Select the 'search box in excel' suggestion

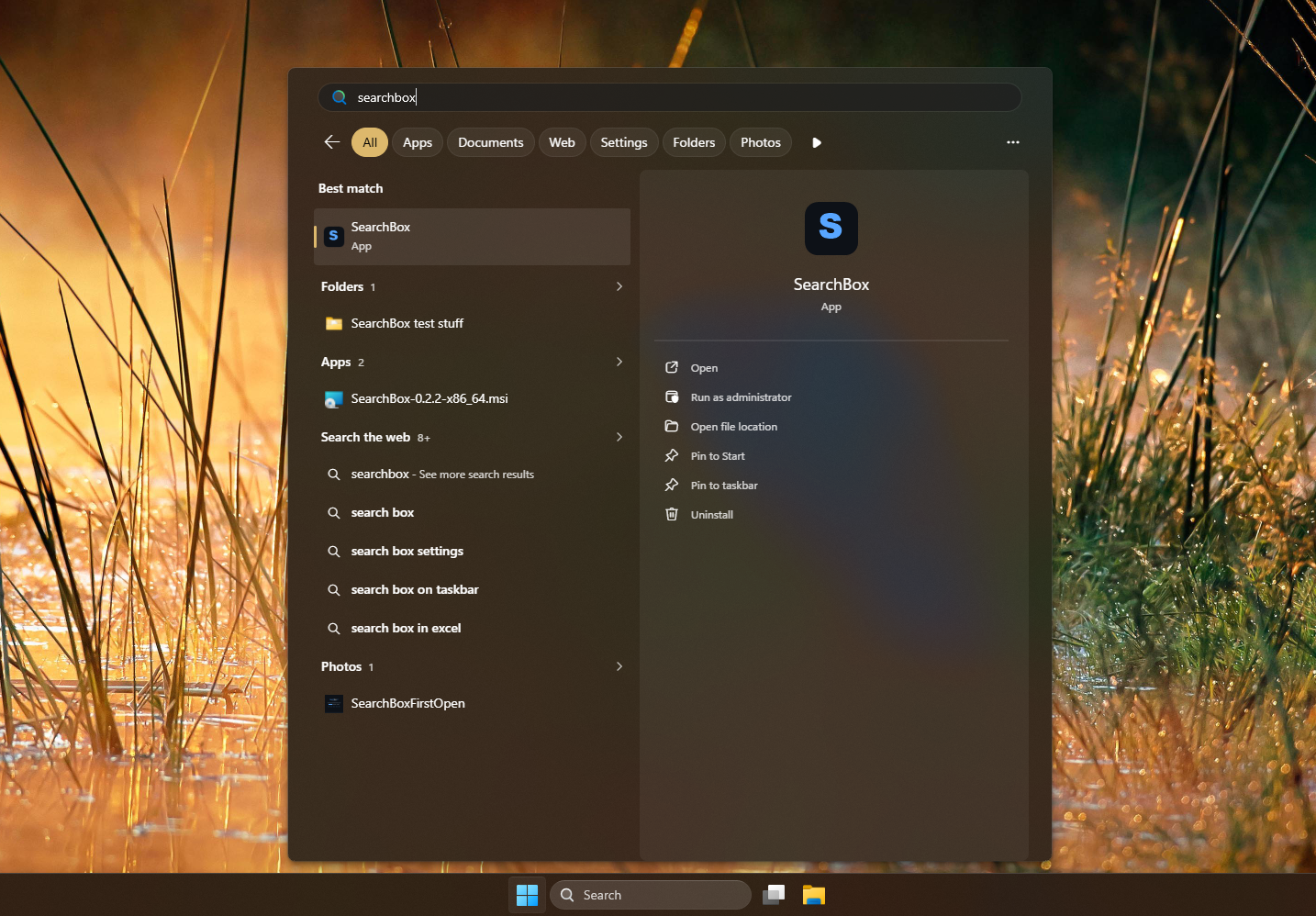[x=473, y=629]
